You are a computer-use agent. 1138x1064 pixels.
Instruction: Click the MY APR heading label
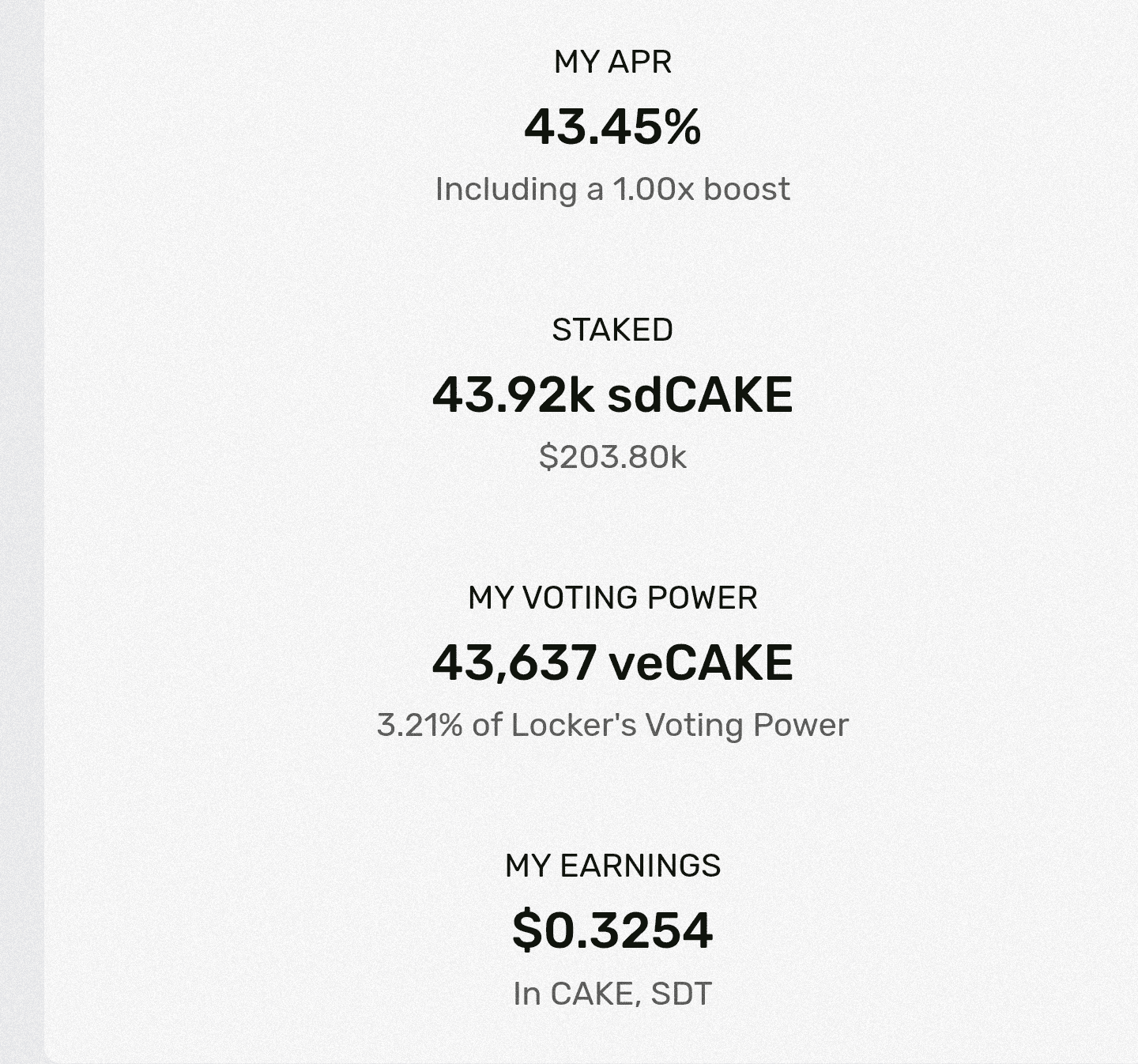pos(612,62)
